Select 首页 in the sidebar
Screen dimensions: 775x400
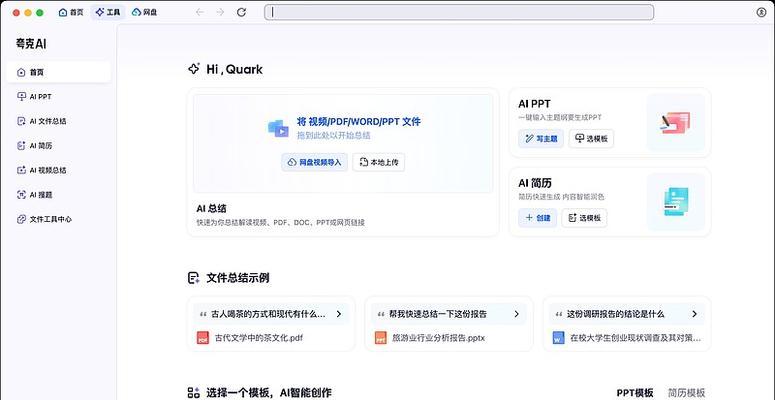58,72
